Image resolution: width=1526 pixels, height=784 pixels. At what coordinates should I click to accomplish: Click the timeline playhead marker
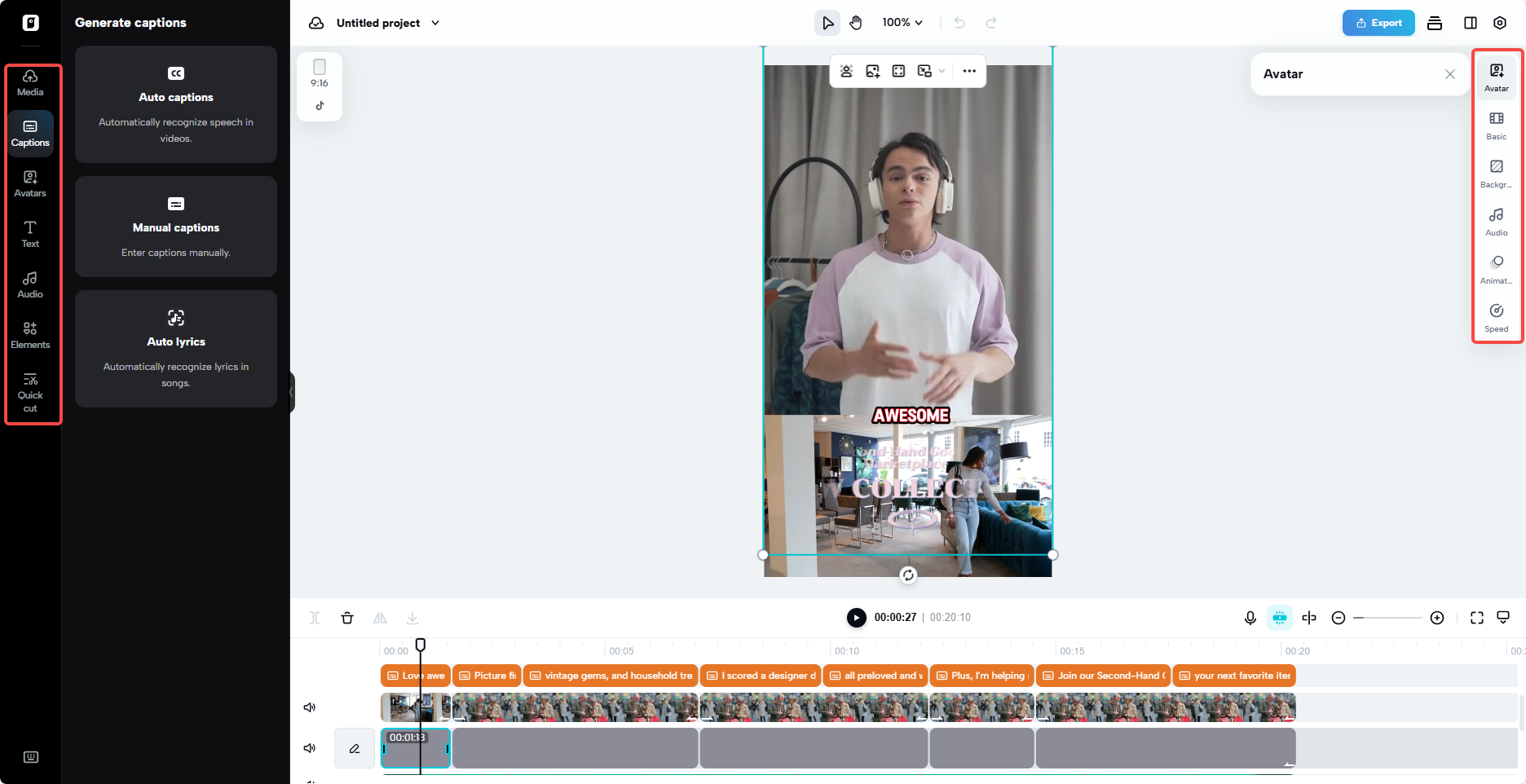pyautogui.click(x=421, y=645)
